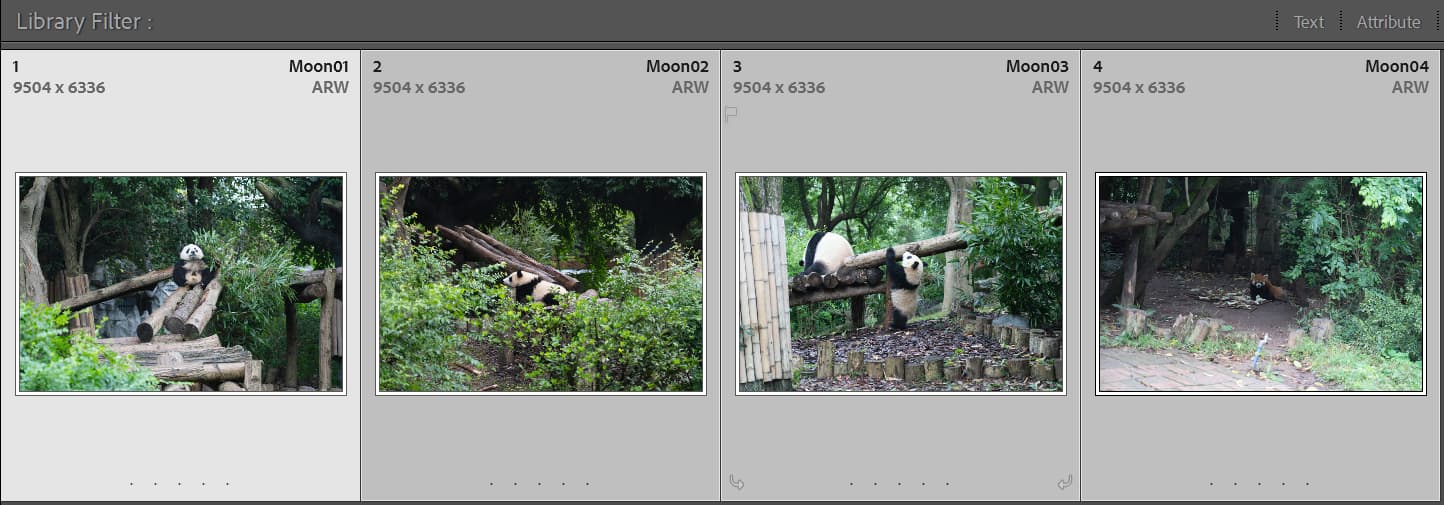This screenshot has width=1444, height=505.
Task: Set third rating dot on Moon01
Action: click(180, 485)
